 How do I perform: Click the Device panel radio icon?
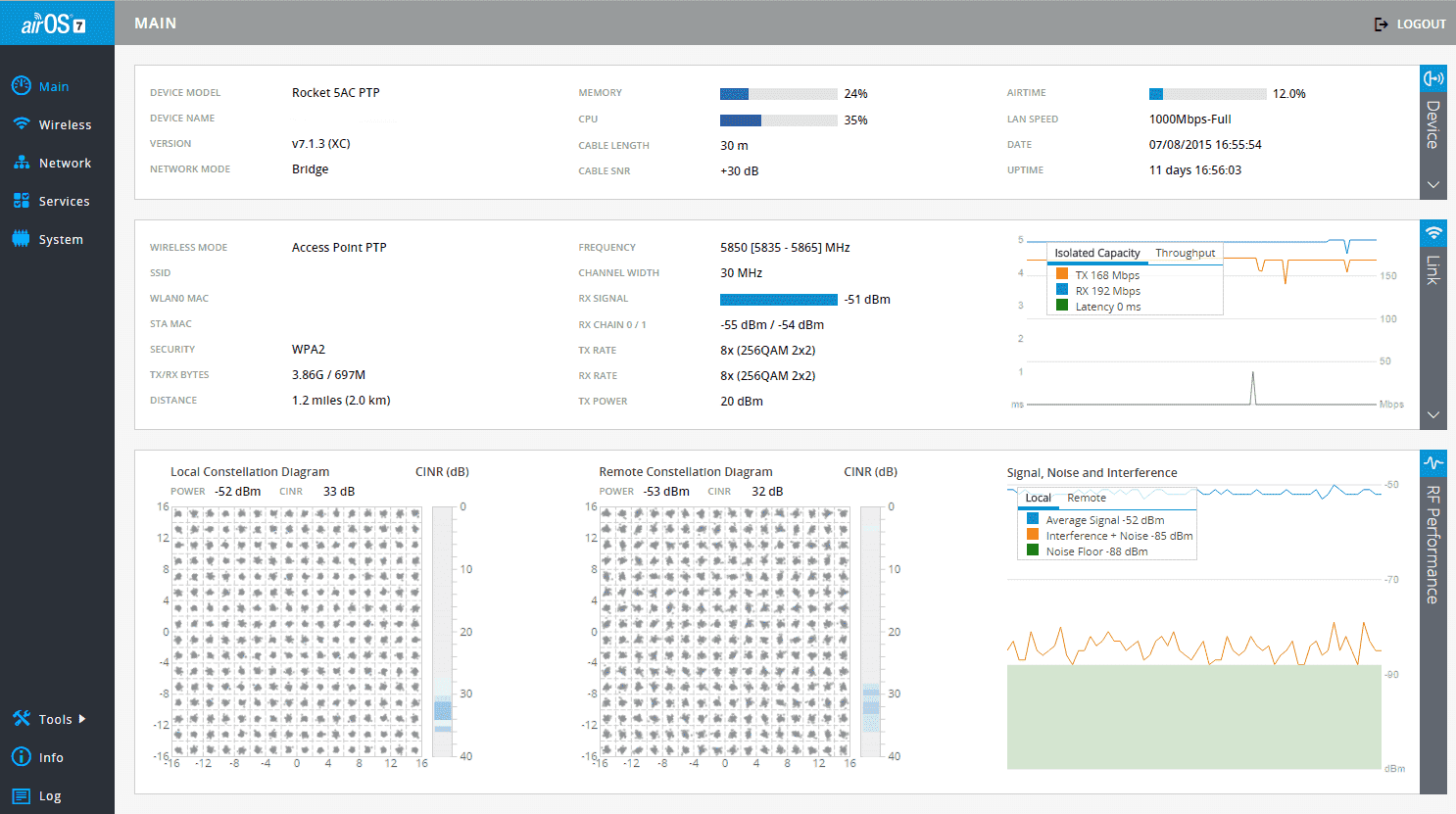(1432, 78)
